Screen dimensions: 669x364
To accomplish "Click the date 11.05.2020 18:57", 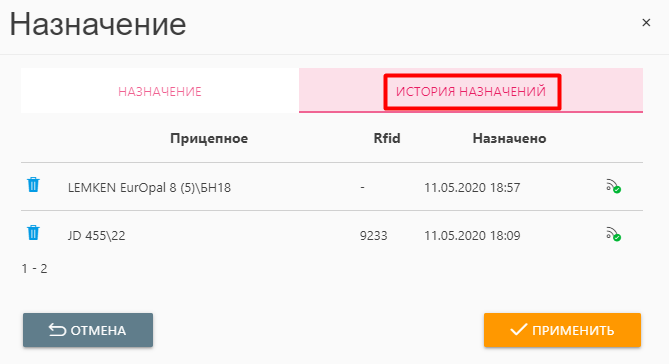I will tap(472, 187).
